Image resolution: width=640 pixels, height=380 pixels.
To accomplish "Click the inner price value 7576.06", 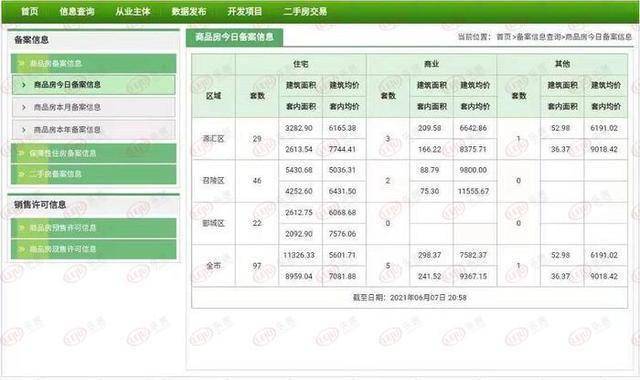I will (x=342, y=234).
